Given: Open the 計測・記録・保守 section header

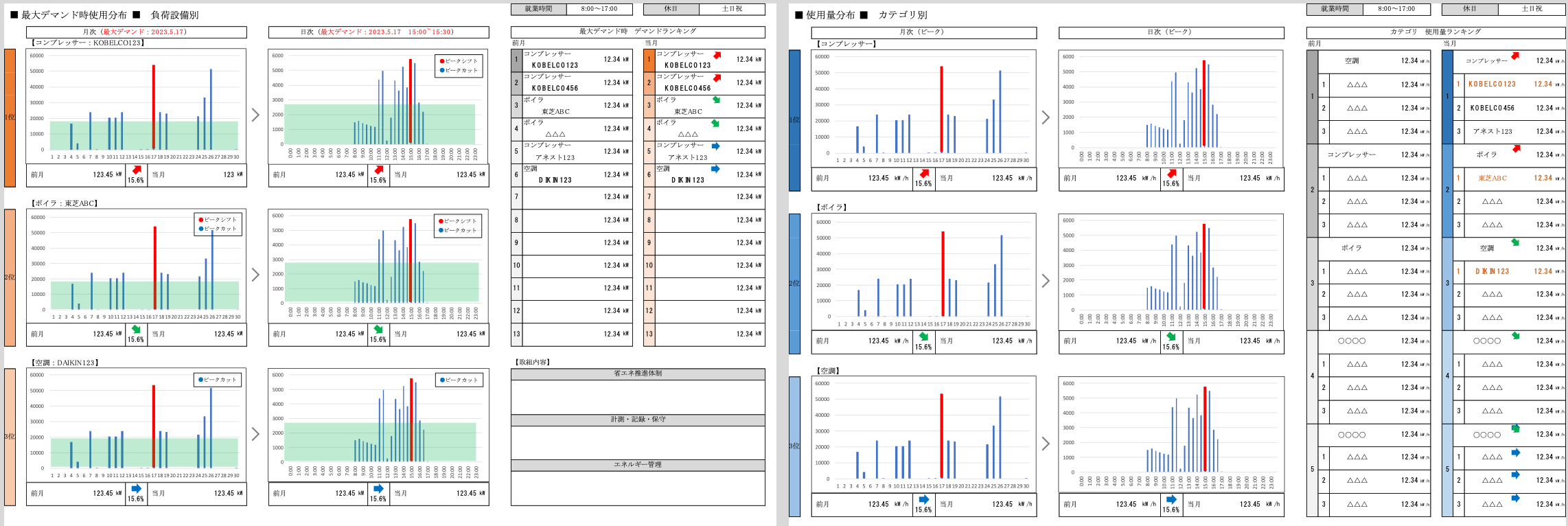Looking at the screenshot, I should [x=638, y=420].
